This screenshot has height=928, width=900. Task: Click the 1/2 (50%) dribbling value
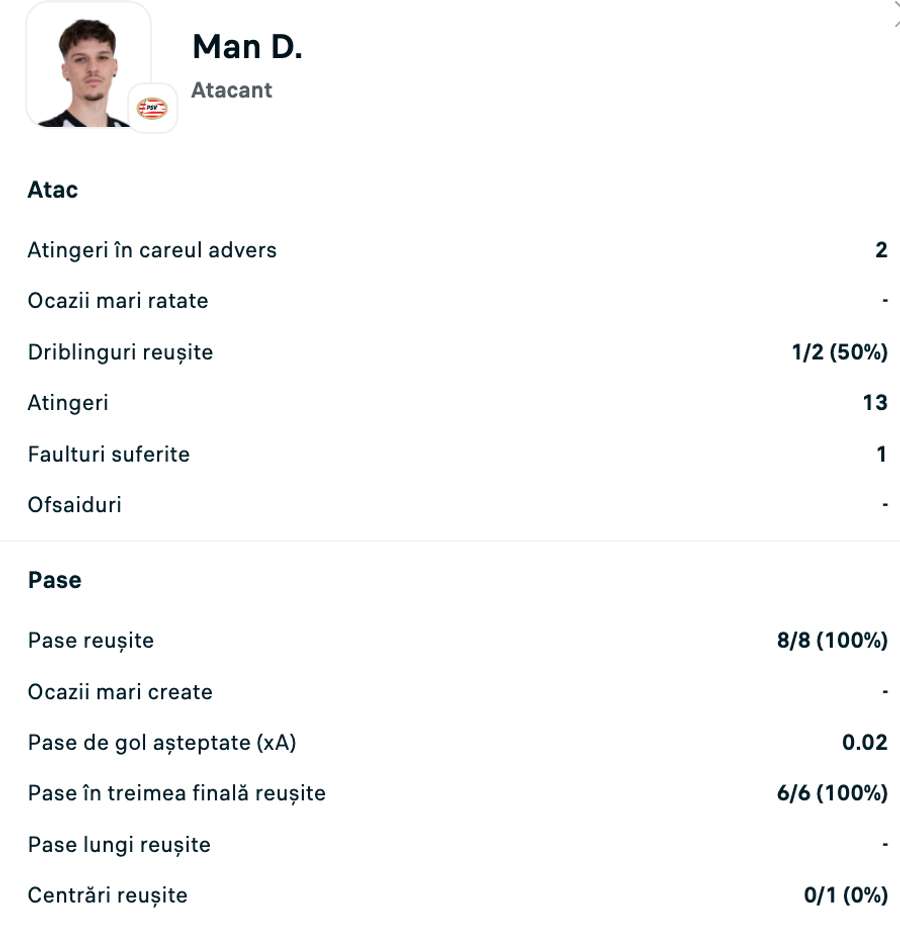tap(838, 352)
